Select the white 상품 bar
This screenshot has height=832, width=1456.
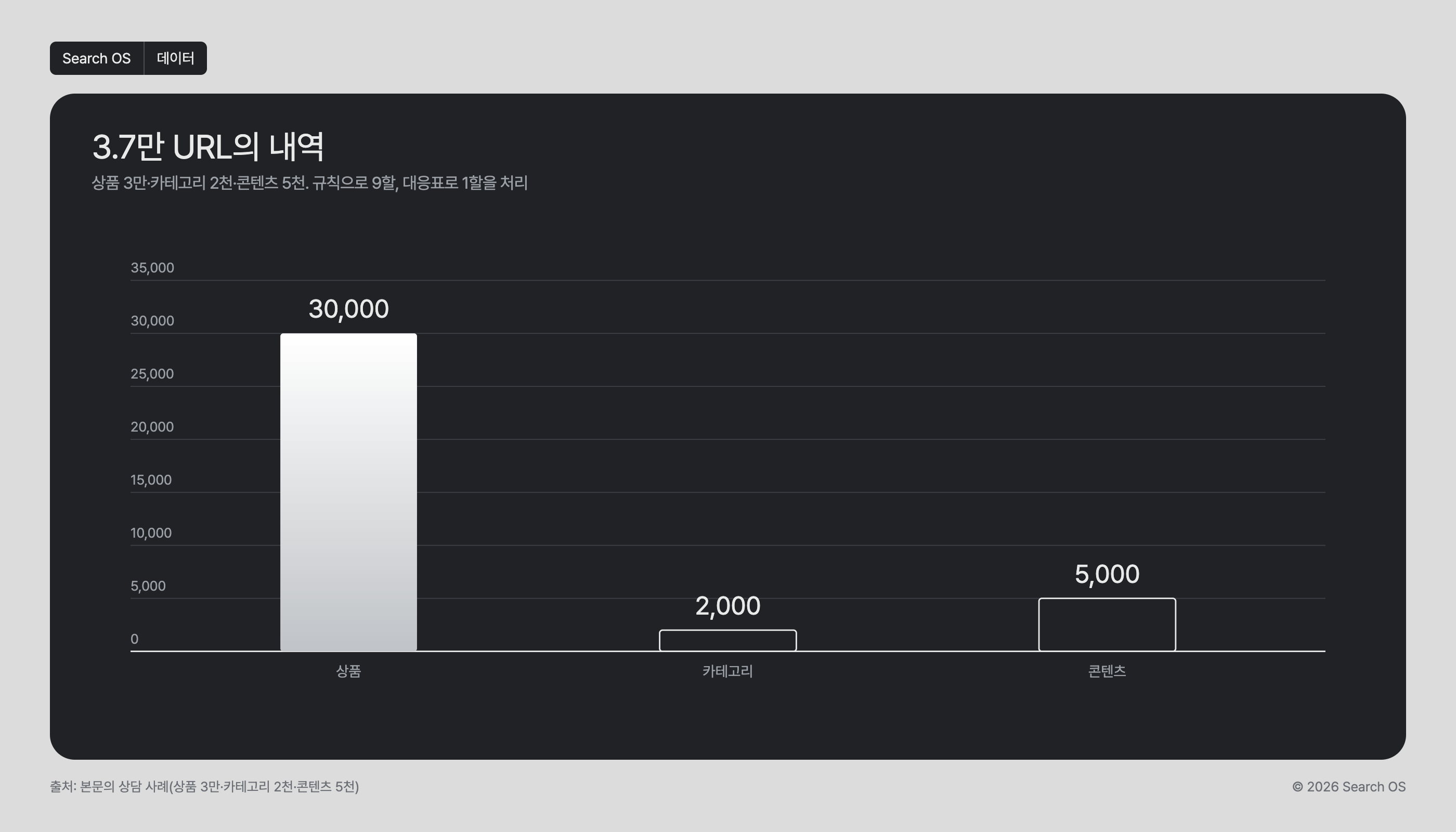coord(348,492)
